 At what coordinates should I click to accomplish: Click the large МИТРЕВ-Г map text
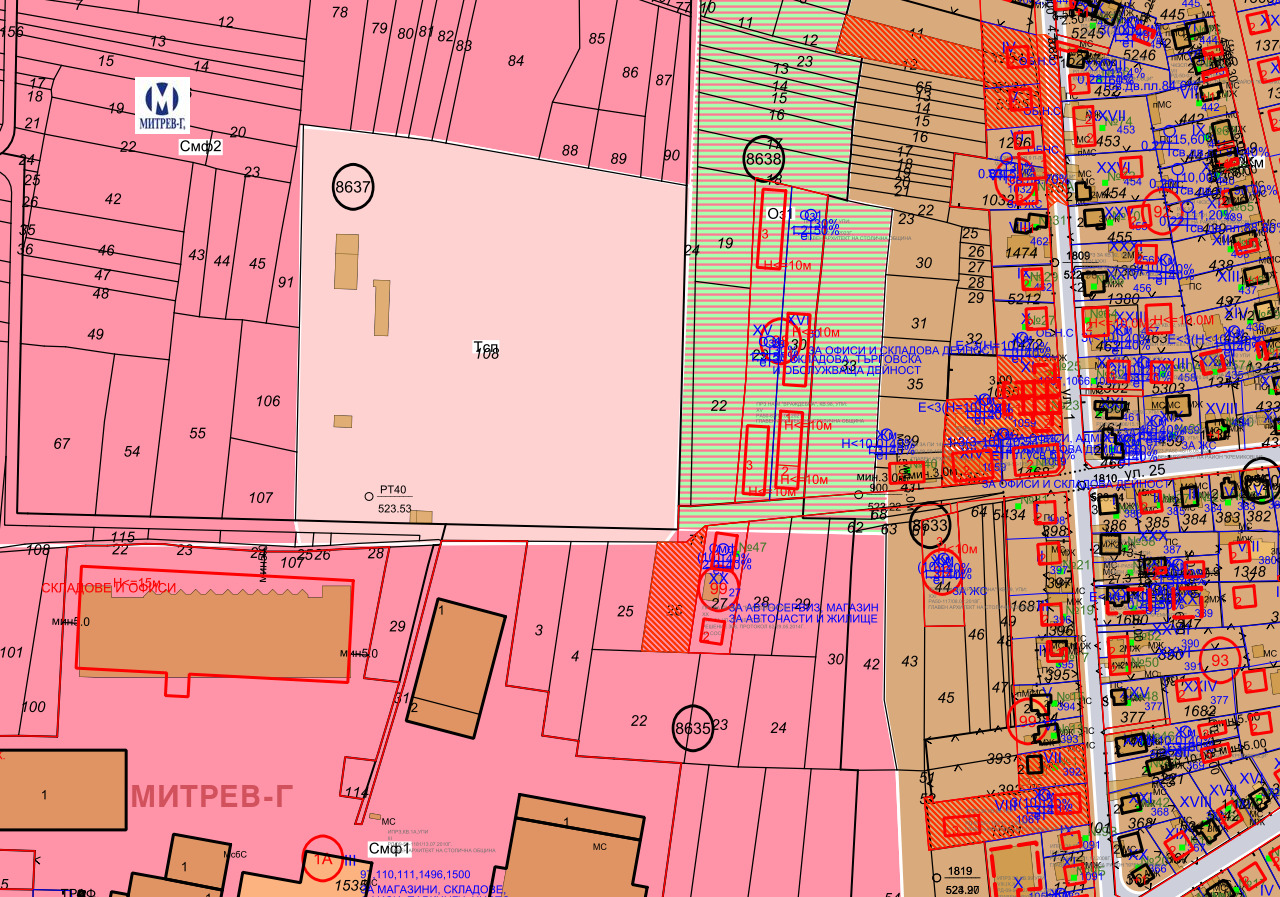[212, 797]
